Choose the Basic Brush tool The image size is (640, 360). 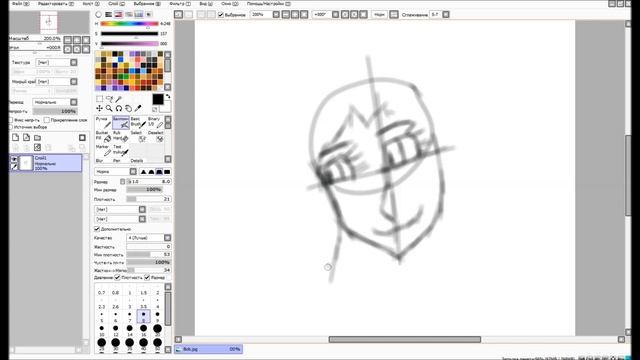tap(138, 122)
